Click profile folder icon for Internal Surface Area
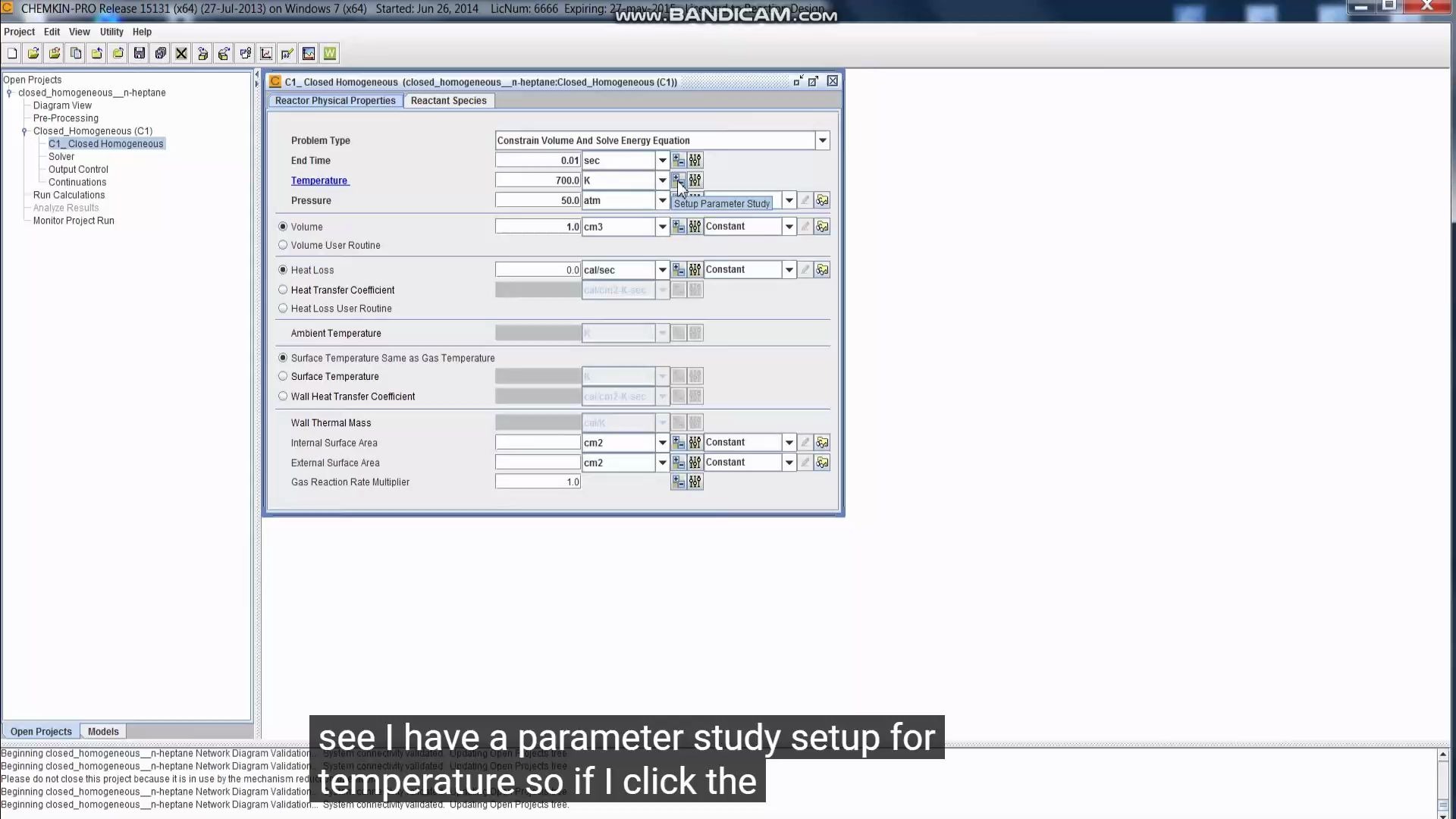The image size is (1456, 819). coord(822,442)
